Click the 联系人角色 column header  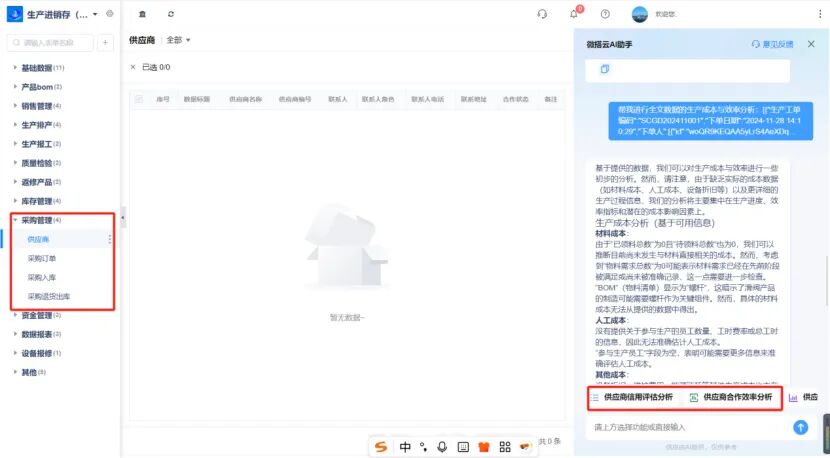pos(378,99)
